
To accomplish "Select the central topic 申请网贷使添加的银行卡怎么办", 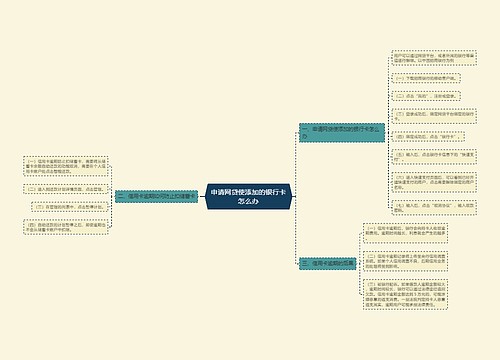I will (249, 196).
